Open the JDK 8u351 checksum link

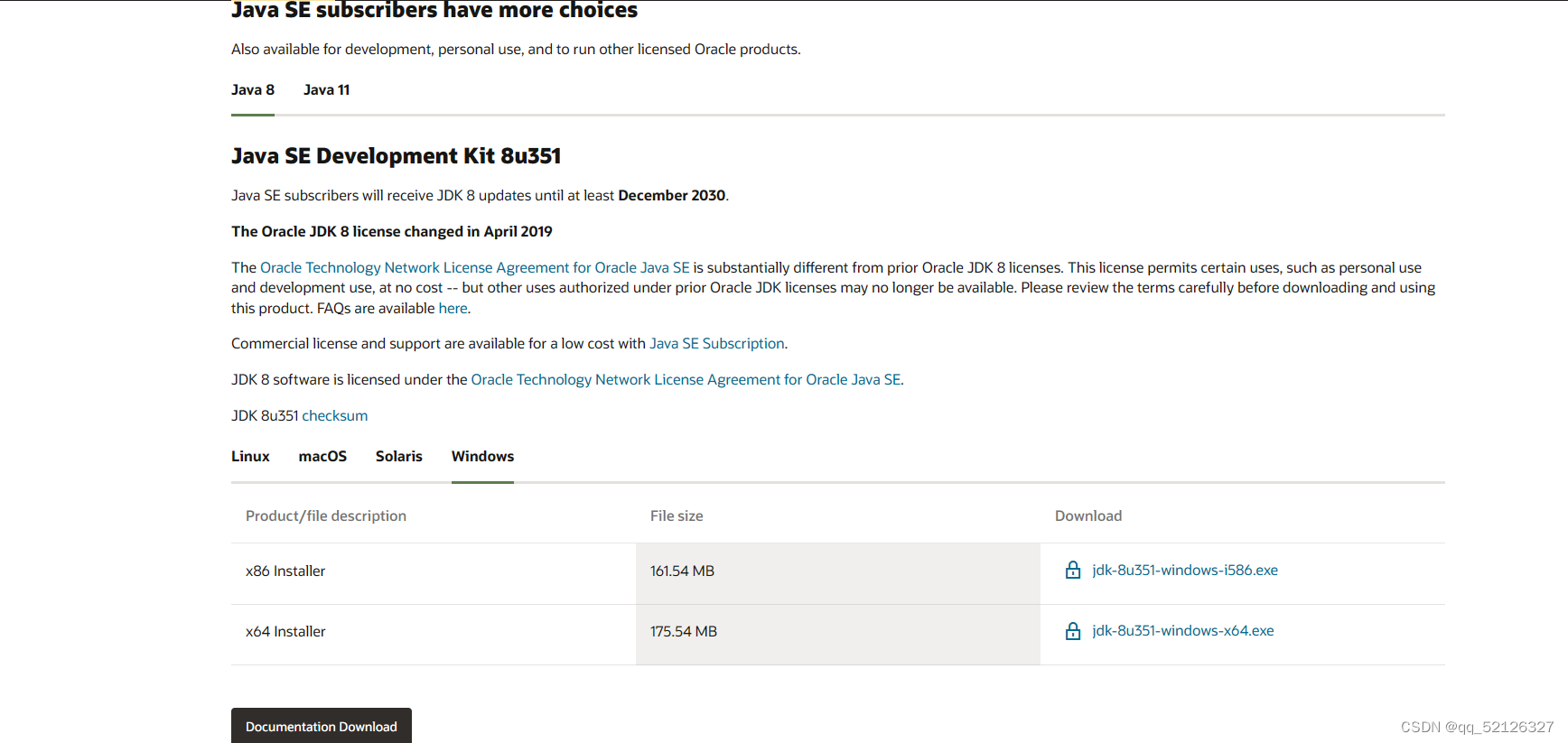pyautogui.click(x=335, y=415)
